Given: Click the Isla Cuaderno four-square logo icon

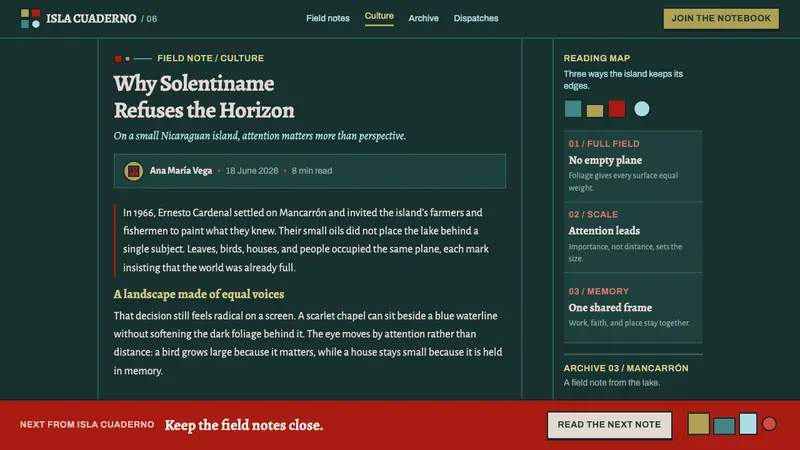Looking at the screenshot, I should tap(30, 18).
